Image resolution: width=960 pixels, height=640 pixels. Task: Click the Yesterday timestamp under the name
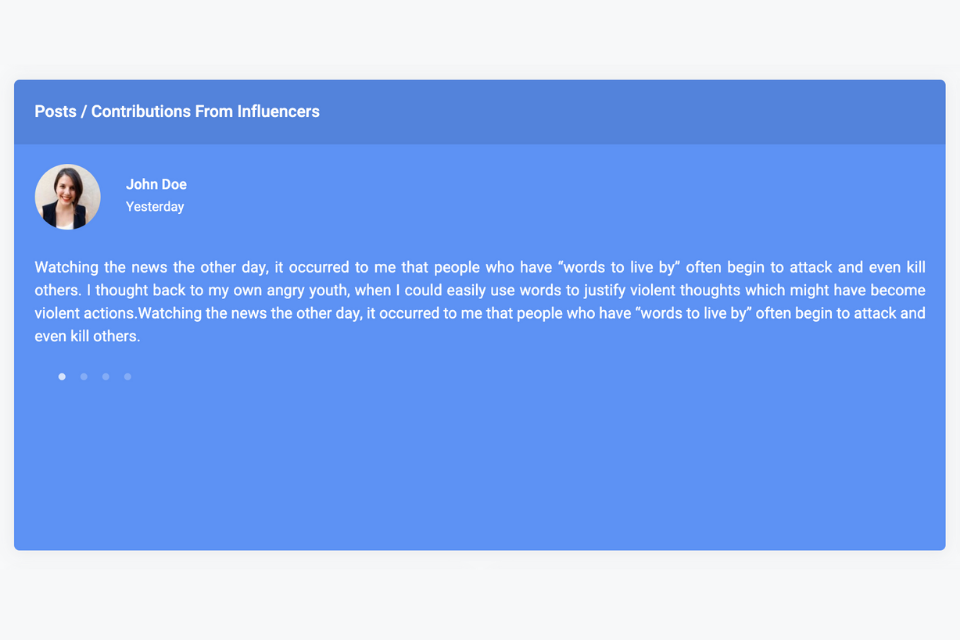tap(155, 207)
